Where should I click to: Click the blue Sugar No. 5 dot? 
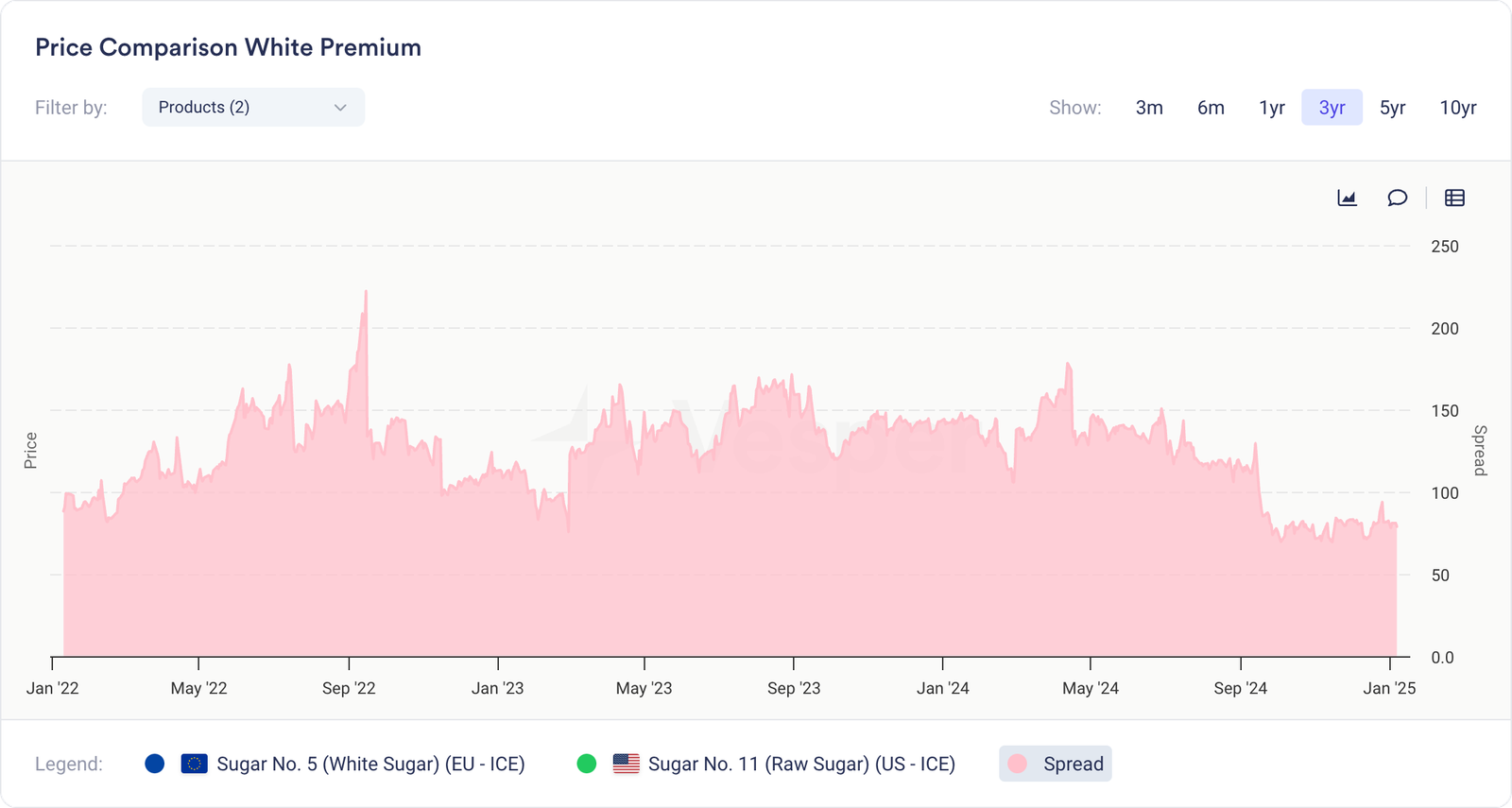coord(155,764)
